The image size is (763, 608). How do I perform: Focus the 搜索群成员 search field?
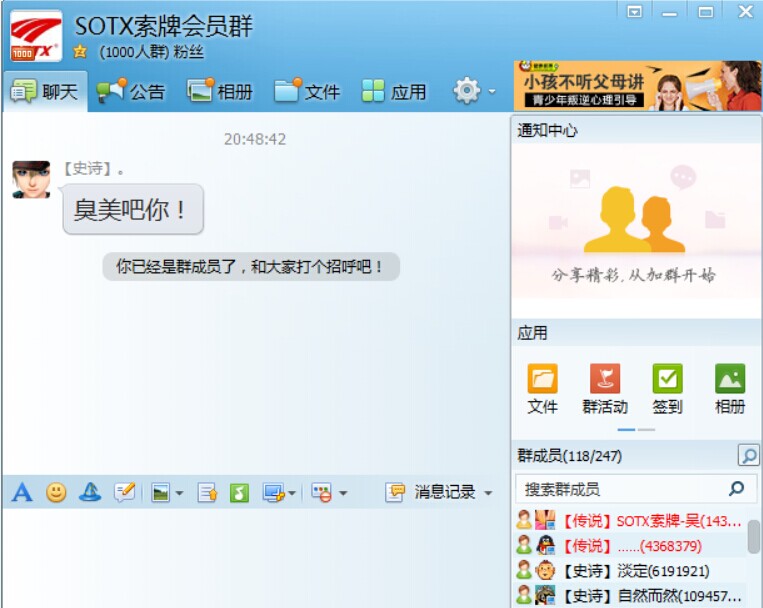click(636, 489)
